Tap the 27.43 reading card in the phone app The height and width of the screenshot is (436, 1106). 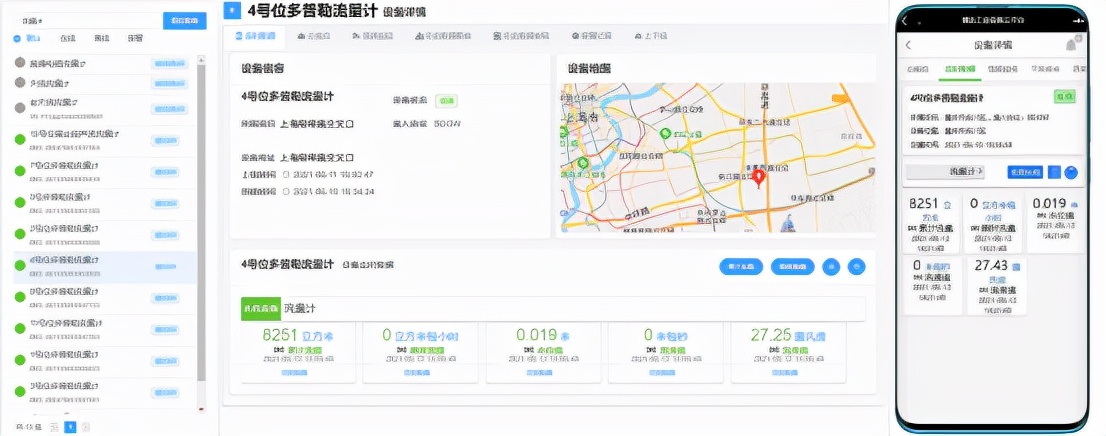(x=997, y=286)
